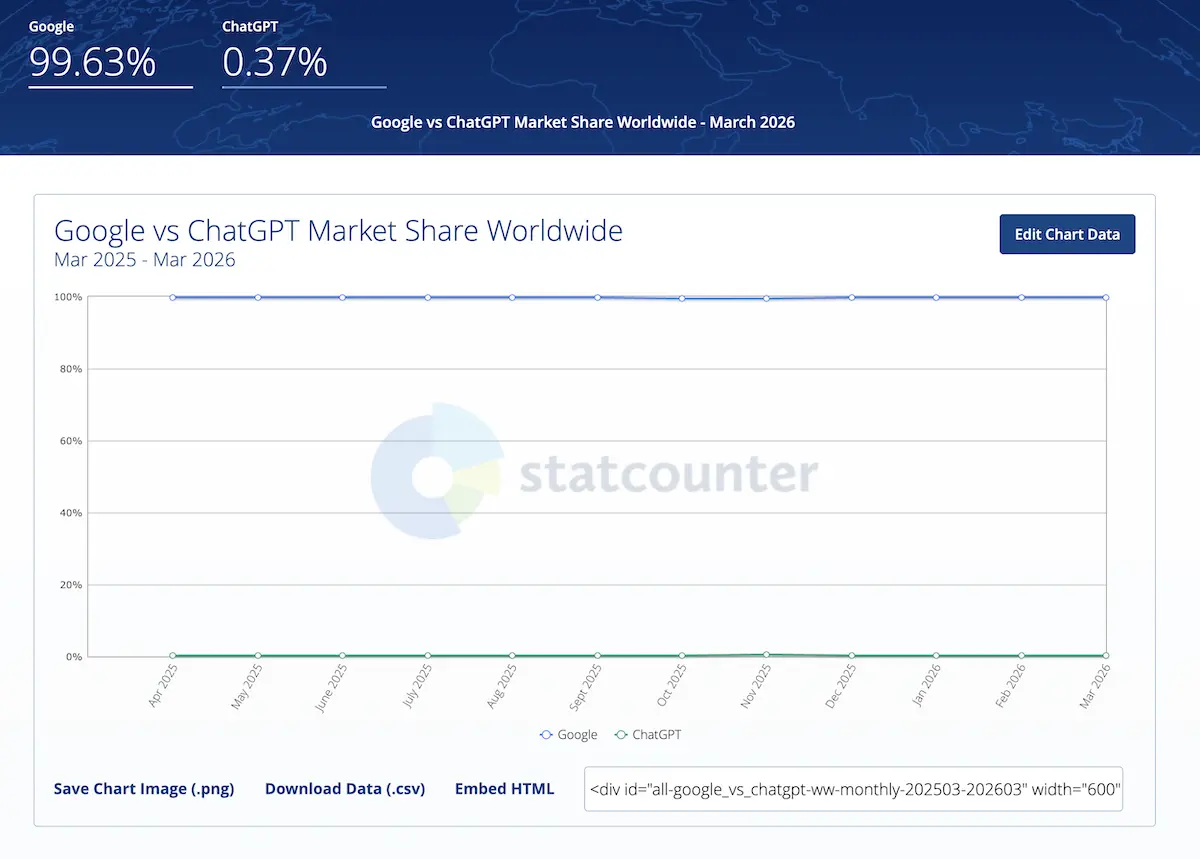Click ChatGPT's Mar 2026 data point marker
This screenshot has width=1200, height=859.
1106,656
